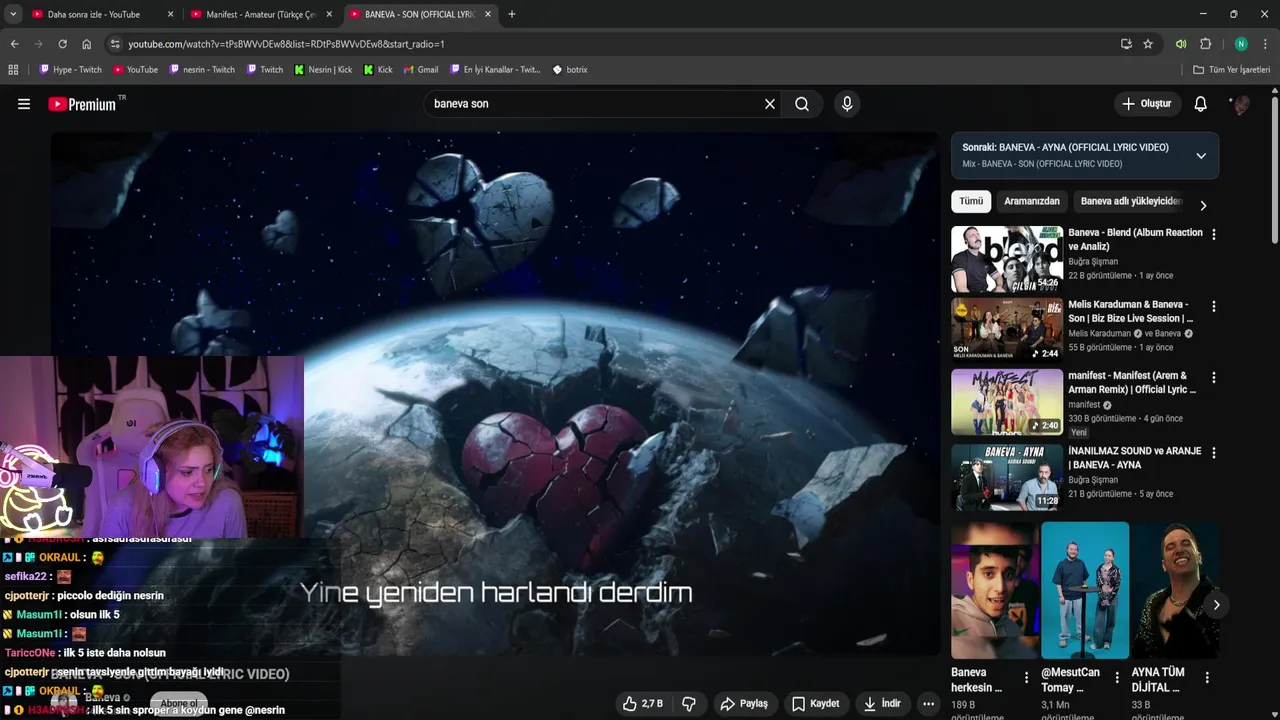
Task: Open Manifest (Arem & Arman Remix) thumbnail
Action: point(1007,402)
